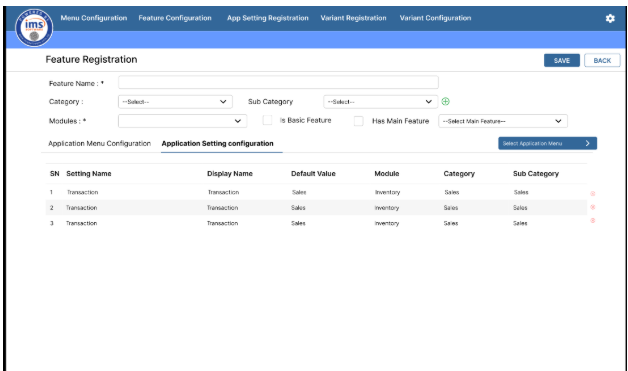The height and width of the screenshot is (371, 628).
Task: Delete row 1 with red remove icon
Action: pyautogui.click(x=593, y=194)
